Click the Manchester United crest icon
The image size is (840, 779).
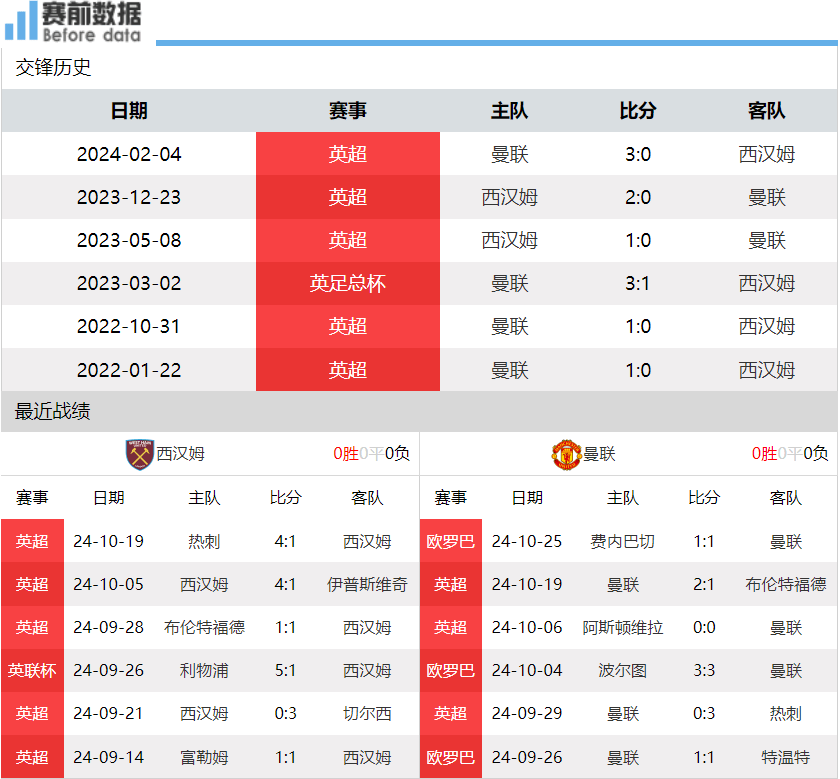click(566, 455)
